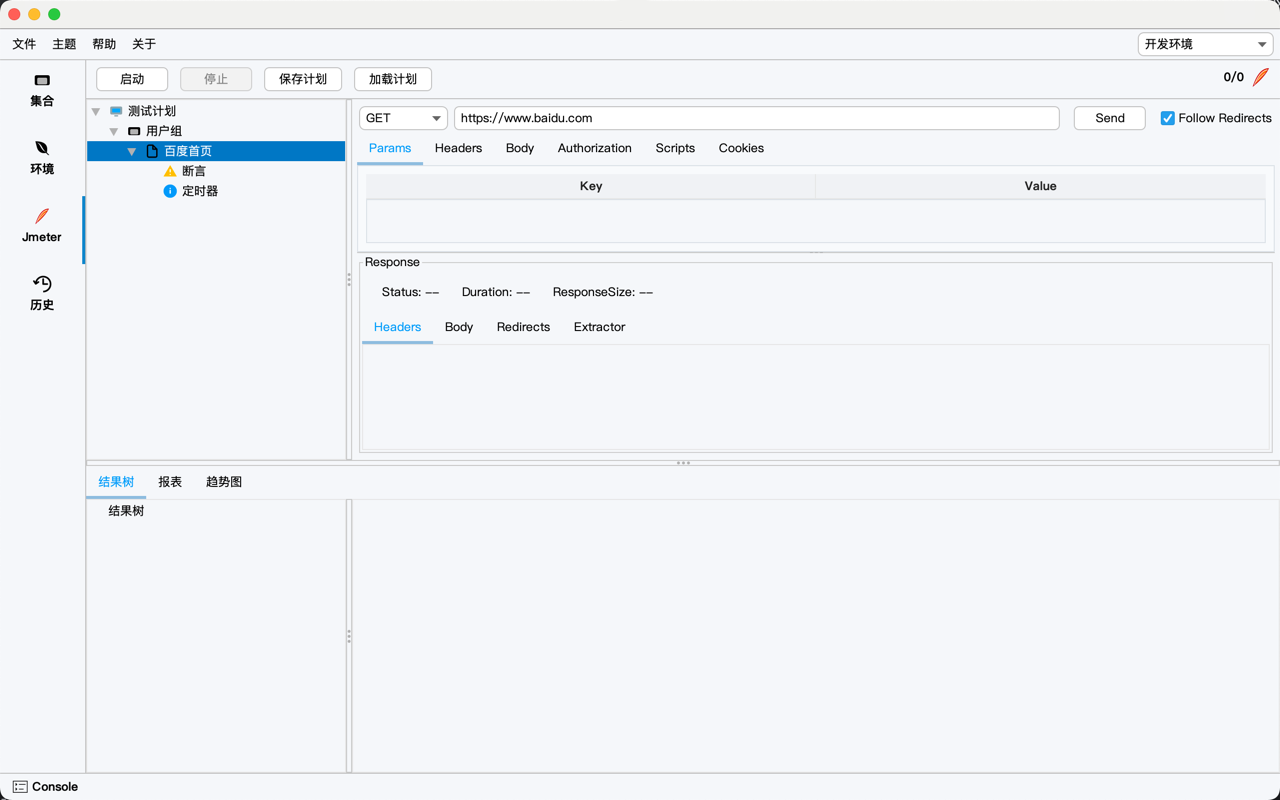Click the ResponseSize: -- label
Image resolution: width=1280 pixels, height=800 pixels.
[603, 292]
